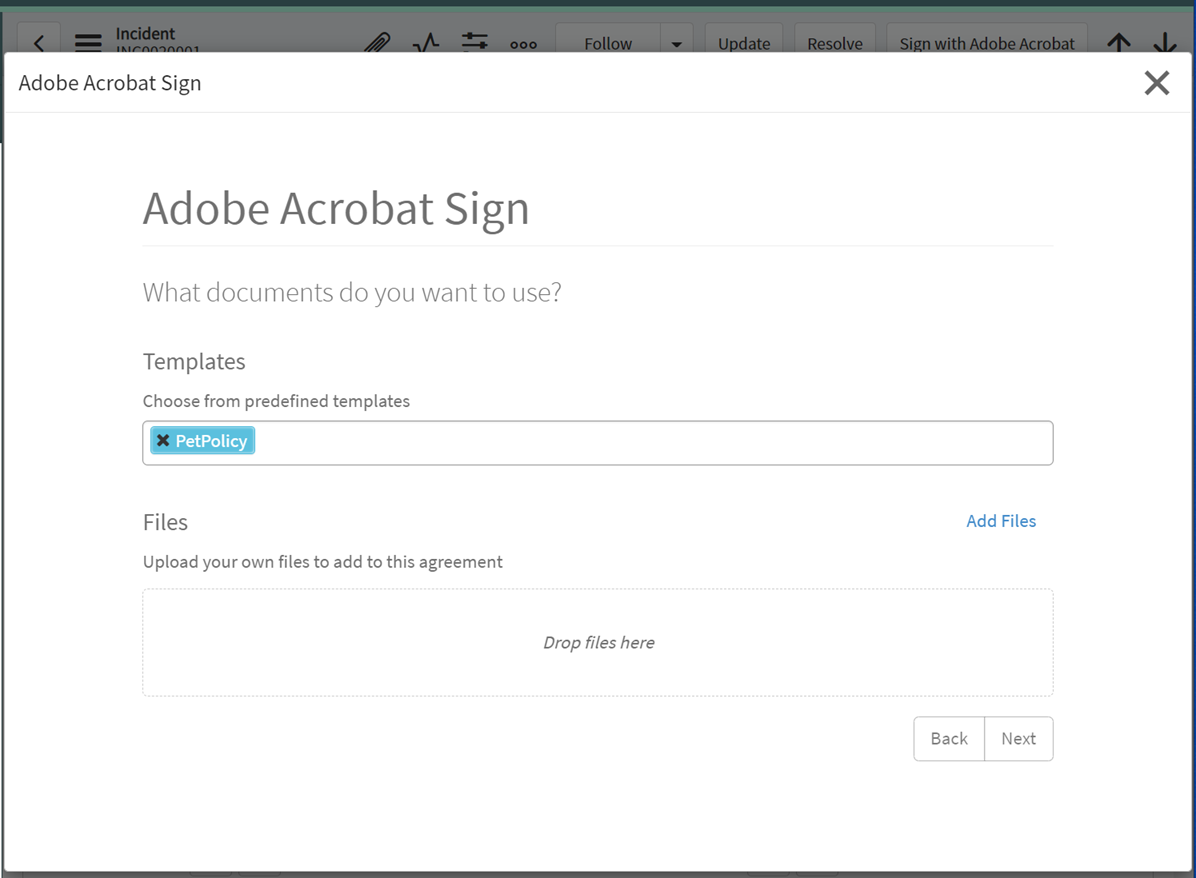The height and width of the screenshot is (878, 1196).
Task: Navigate to previous record with up arrow
Action: pyautogui.click(x=1119, y=43)
